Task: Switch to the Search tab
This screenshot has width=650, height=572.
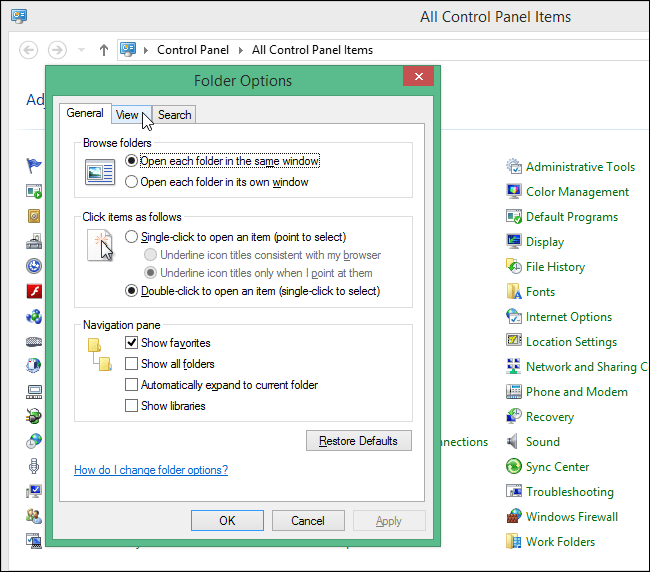Action: coord(174,115)
